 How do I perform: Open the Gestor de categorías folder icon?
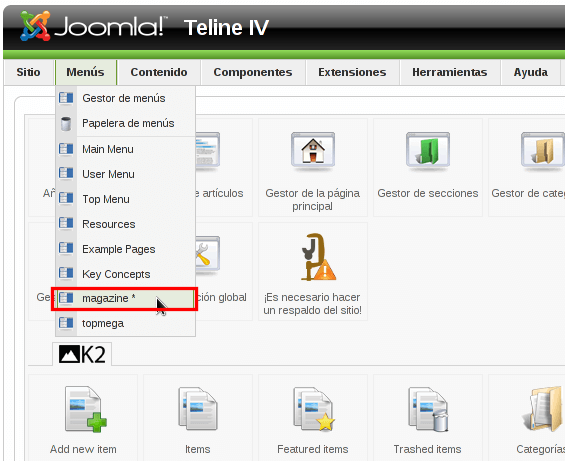point(543,150)
